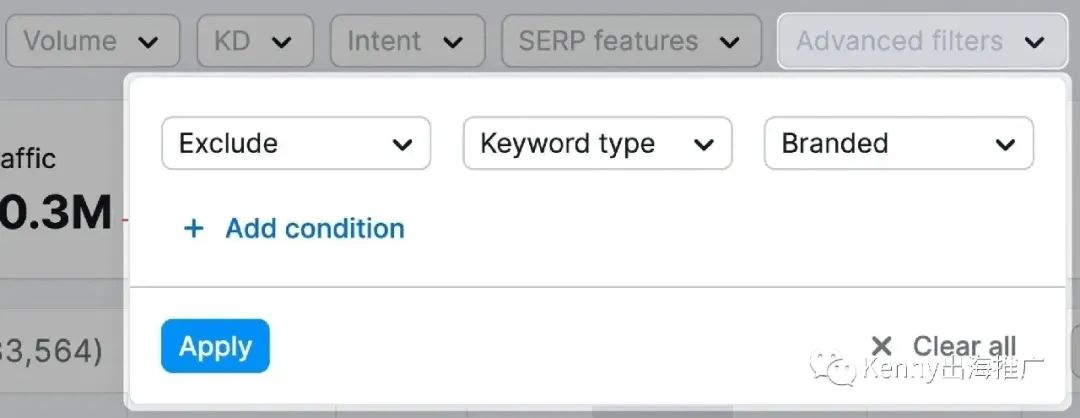Click the chevron arrow in the Exclude box
Screen dimensions: 1080x418
(x=402, y=145)
